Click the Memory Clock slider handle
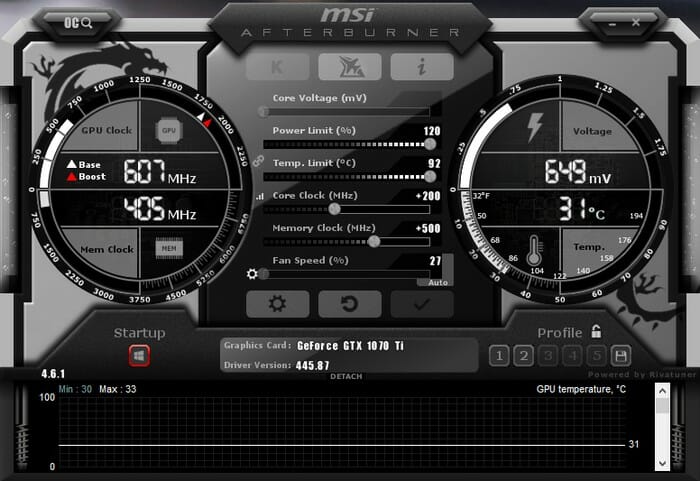The height and width of the screenshot is (481, 700). [x=374, y=241]
